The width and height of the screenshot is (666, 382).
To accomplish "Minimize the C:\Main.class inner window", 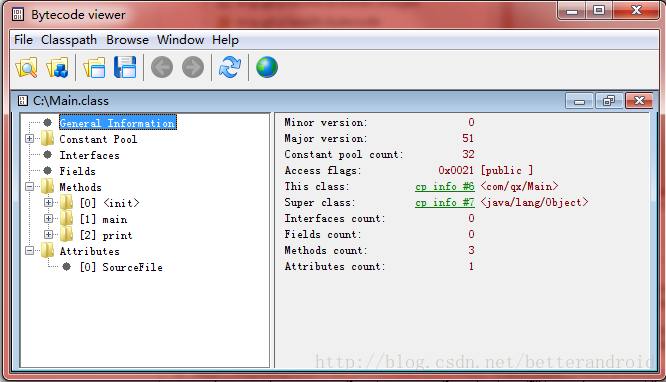I will point(579,101).
